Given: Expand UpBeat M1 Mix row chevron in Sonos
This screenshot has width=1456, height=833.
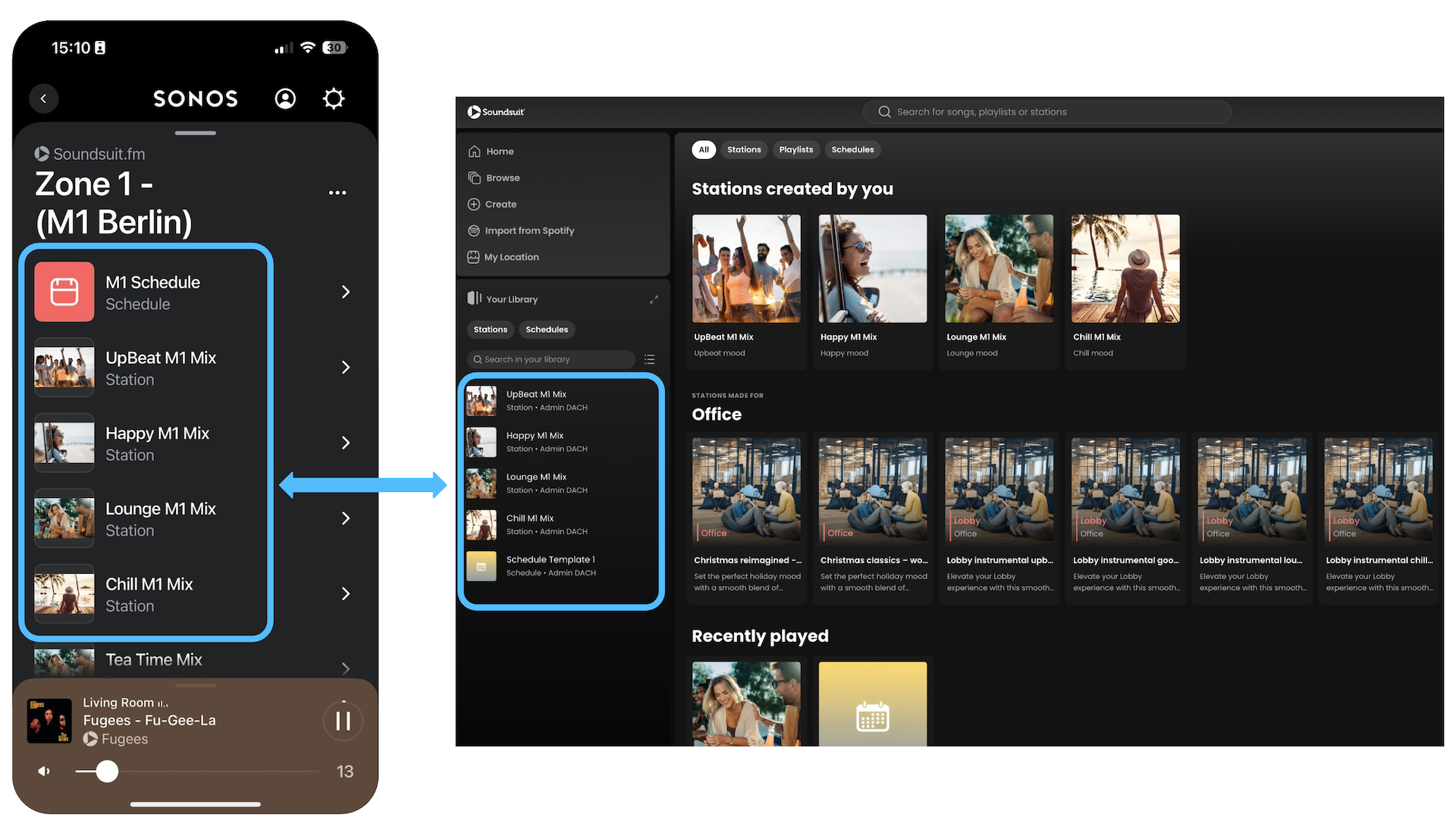Looking at the screenshot, I should (346, 368).
